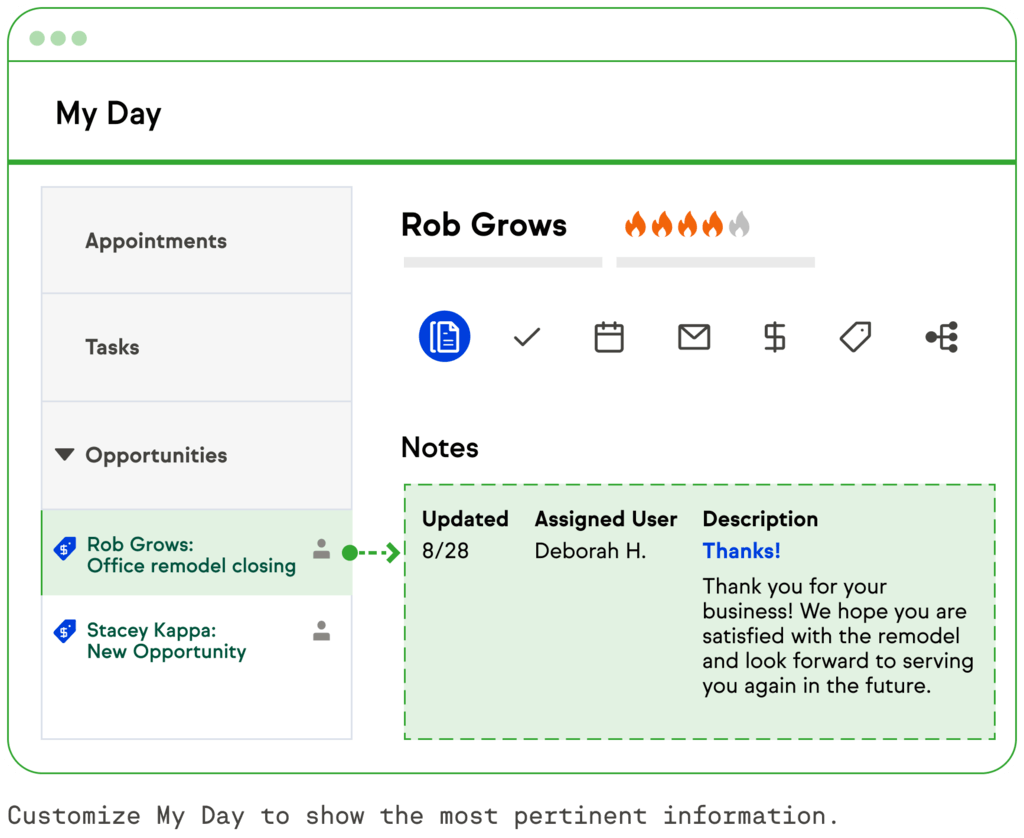Viewport: 1024px width, 838px height.
Task: Select the dollar sign sales icon
Action: [774, 336]
